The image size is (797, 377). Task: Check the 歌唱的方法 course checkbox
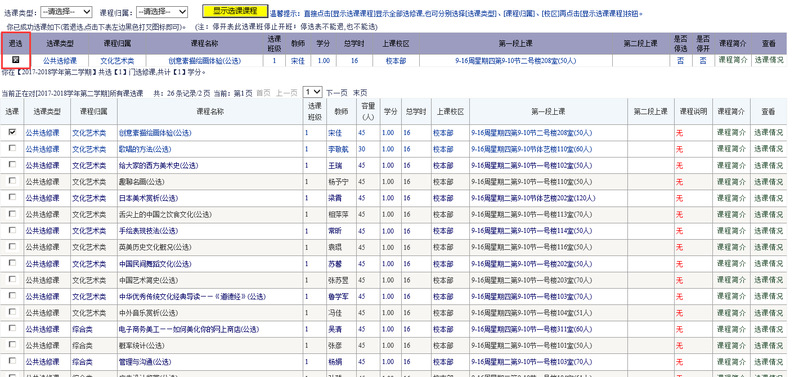(12, 148)
